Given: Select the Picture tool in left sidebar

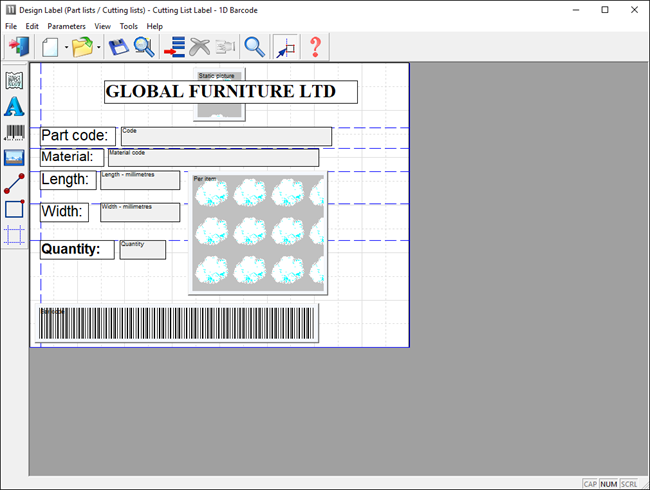Looking at the screenshot, I should pyautogui.click(x=14, y=158).
